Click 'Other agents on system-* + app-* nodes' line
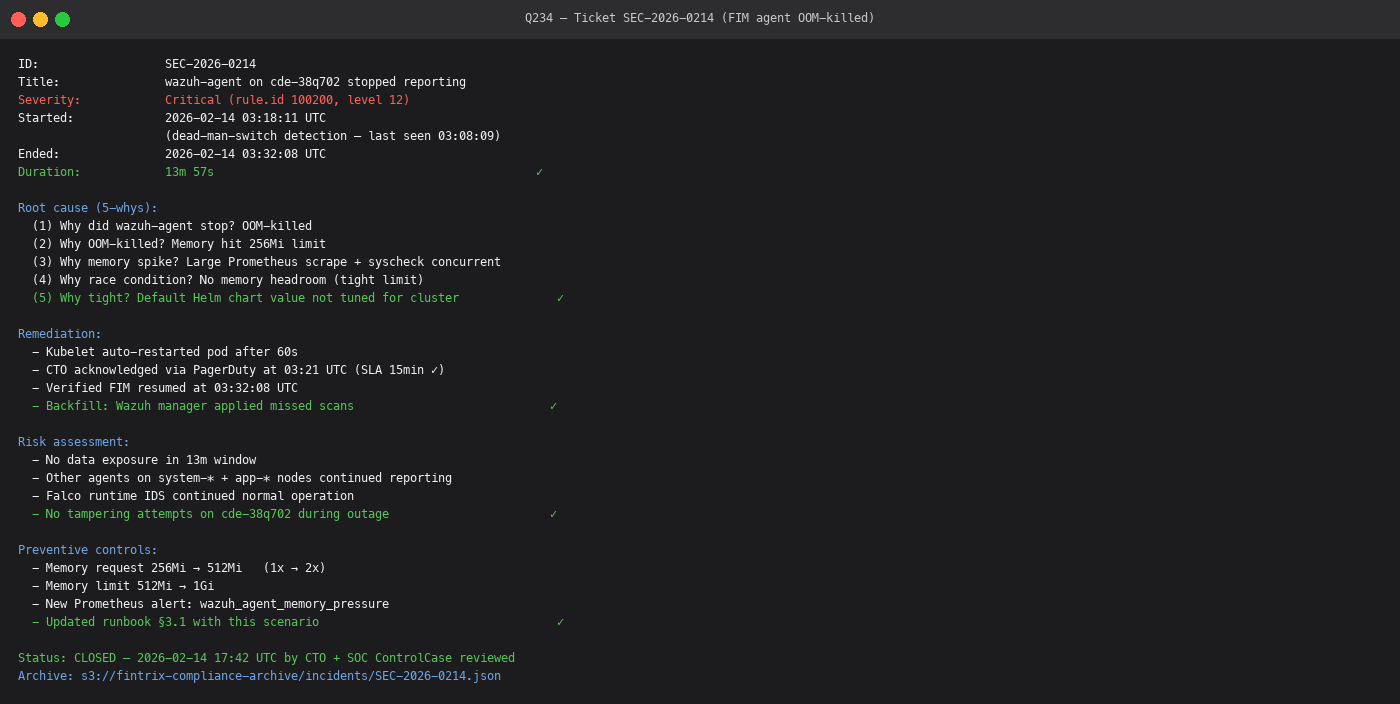This screenshot has height=704, width=1400. pos(242,478)
